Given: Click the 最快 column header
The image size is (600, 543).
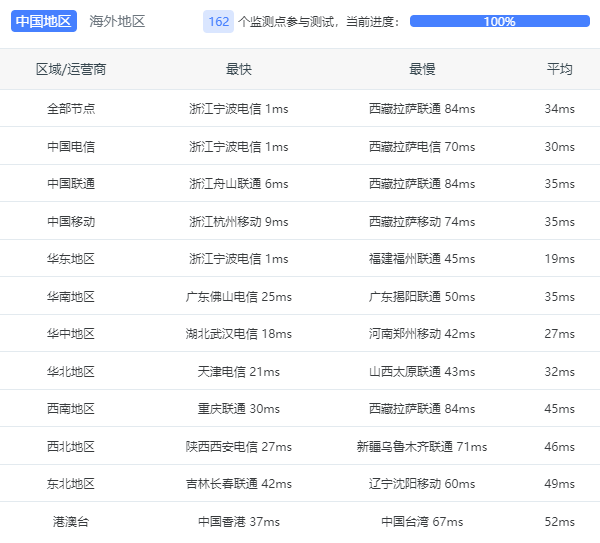Looking at the screenshot, I should pos(238,69).
